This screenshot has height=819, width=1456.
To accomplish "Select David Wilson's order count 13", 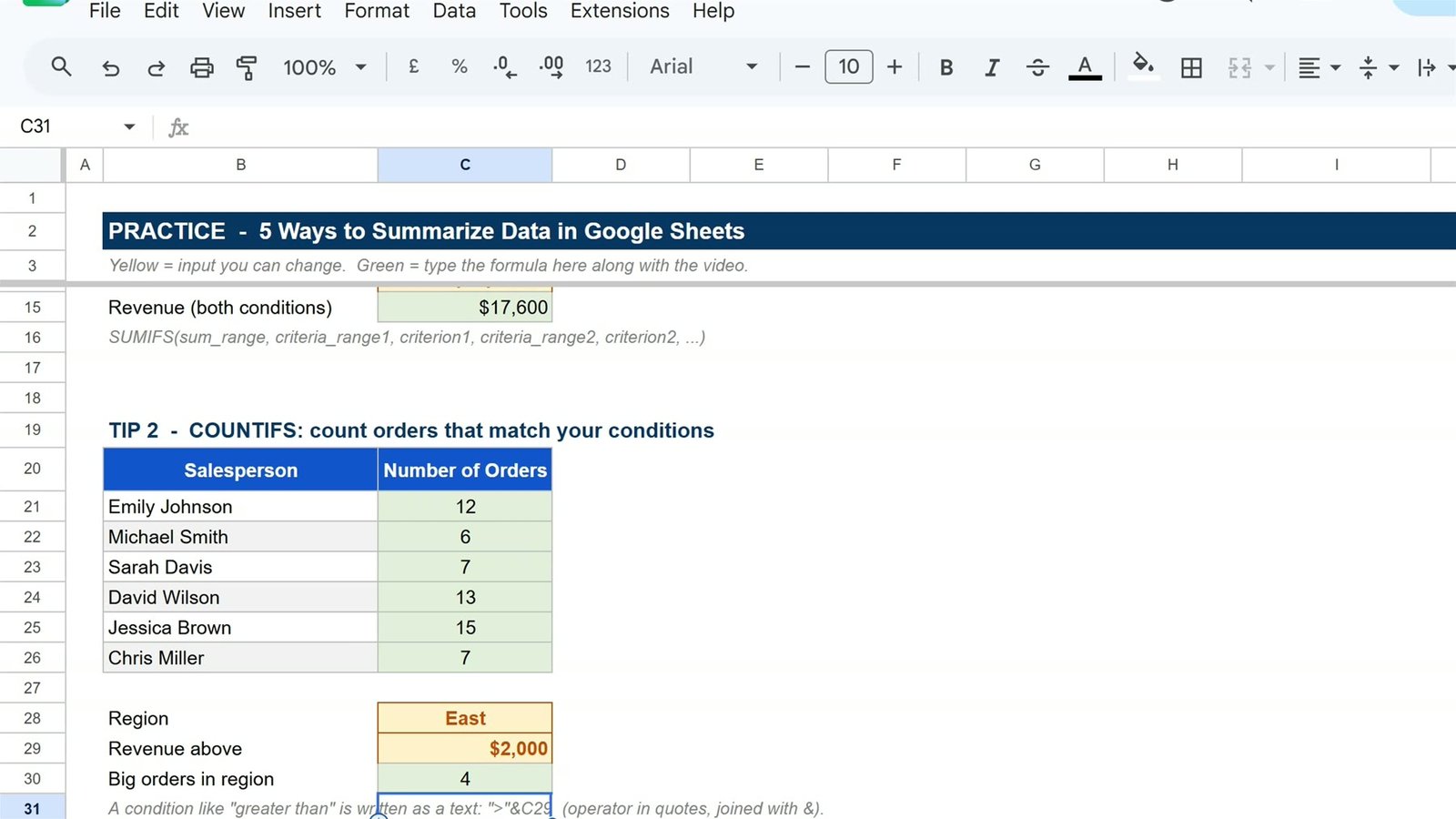I will point(465,597).
